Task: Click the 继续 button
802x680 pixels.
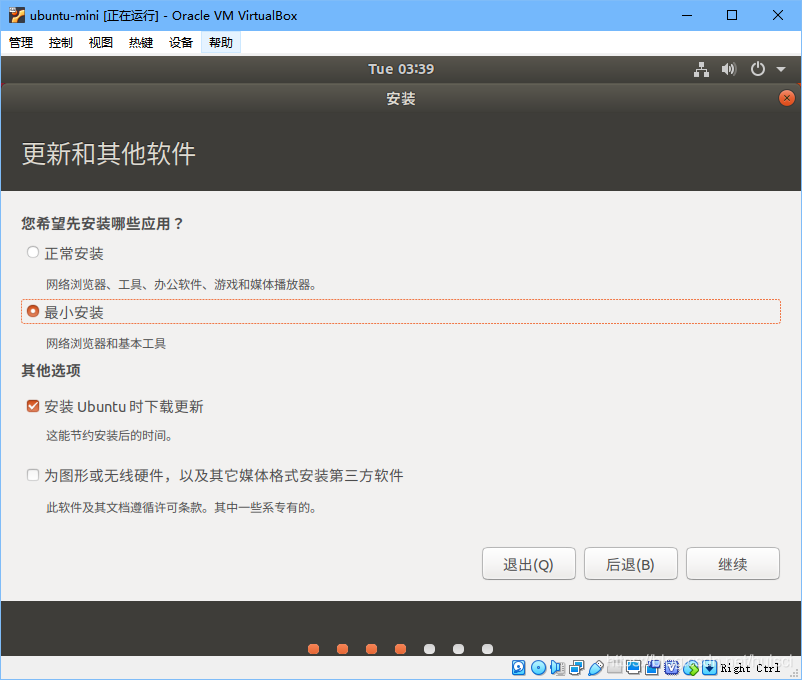Action: pyautogui.click(x=732, y=563)
